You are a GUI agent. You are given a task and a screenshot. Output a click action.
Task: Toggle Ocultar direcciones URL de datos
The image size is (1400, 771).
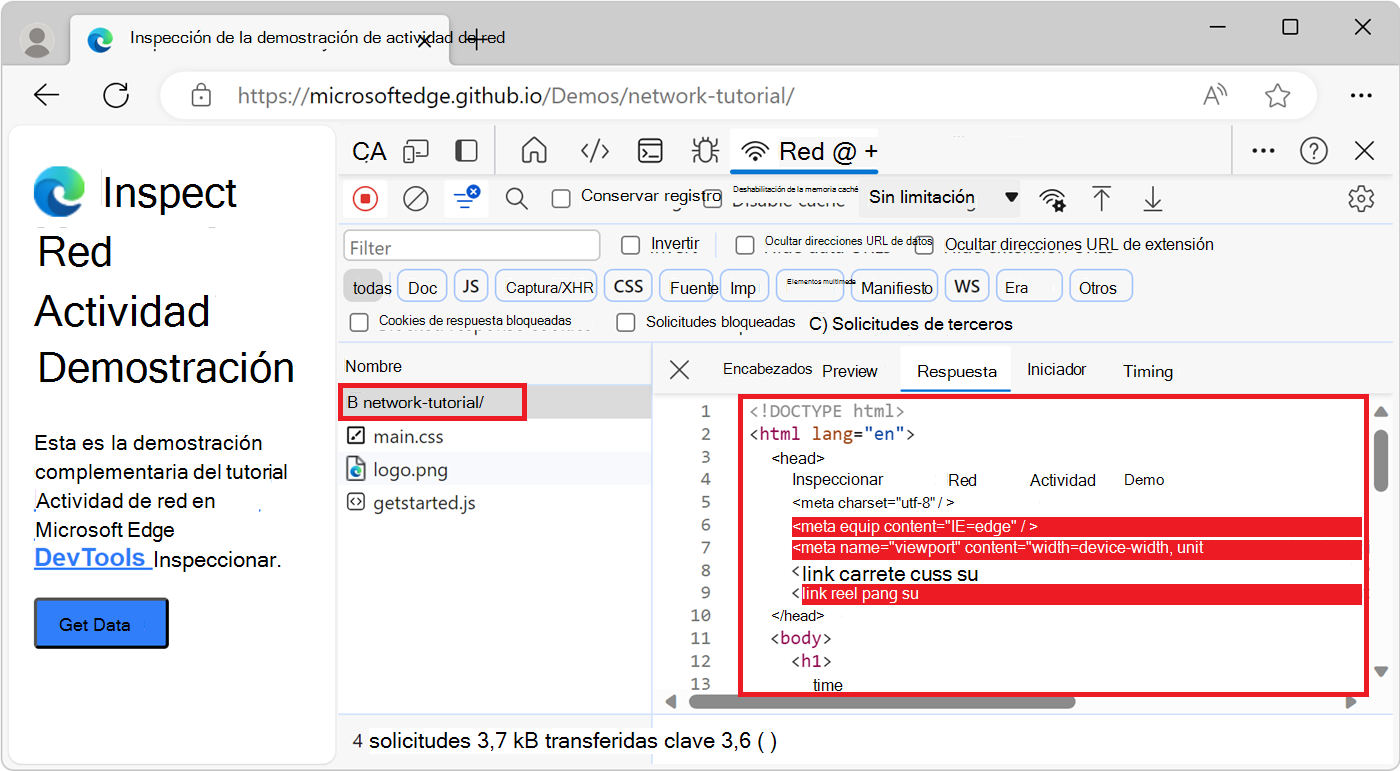tap(745, 245)
